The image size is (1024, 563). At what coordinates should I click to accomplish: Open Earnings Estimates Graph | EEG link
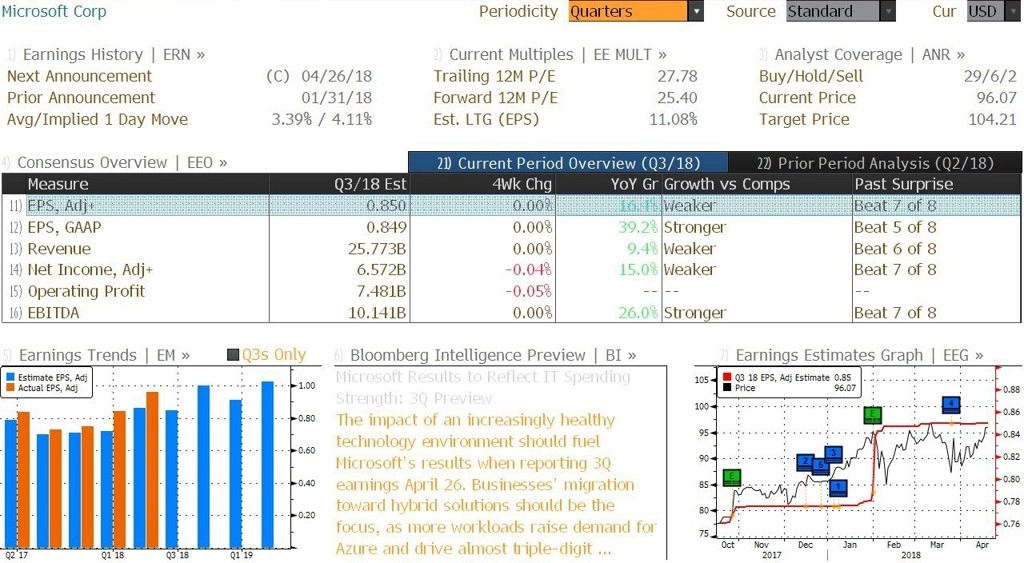coord(859,355)
